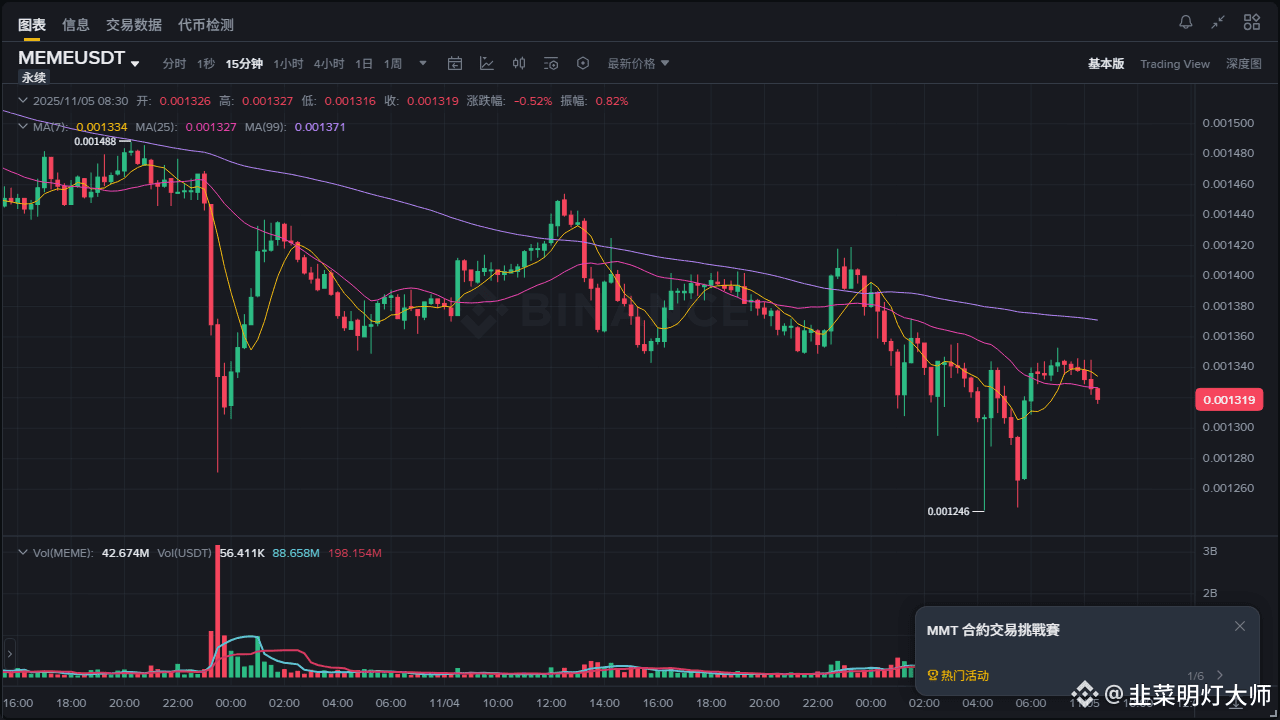Open the multi-chart layout grid icon
The width and height of the screenshot is (1280, 720).
tap(1251, 22)
